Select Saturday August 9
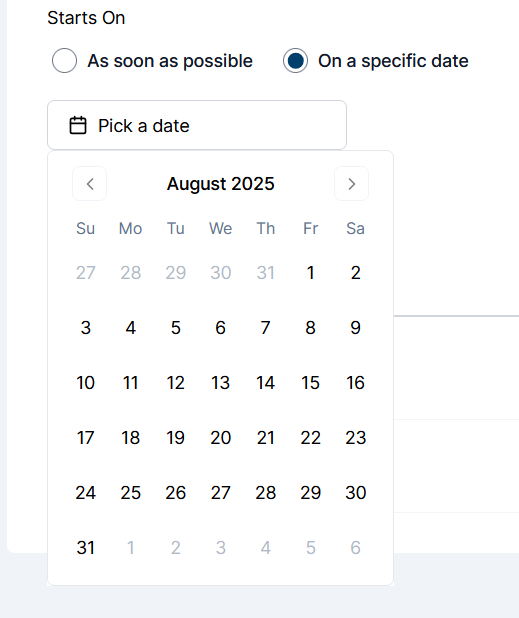 355,328
